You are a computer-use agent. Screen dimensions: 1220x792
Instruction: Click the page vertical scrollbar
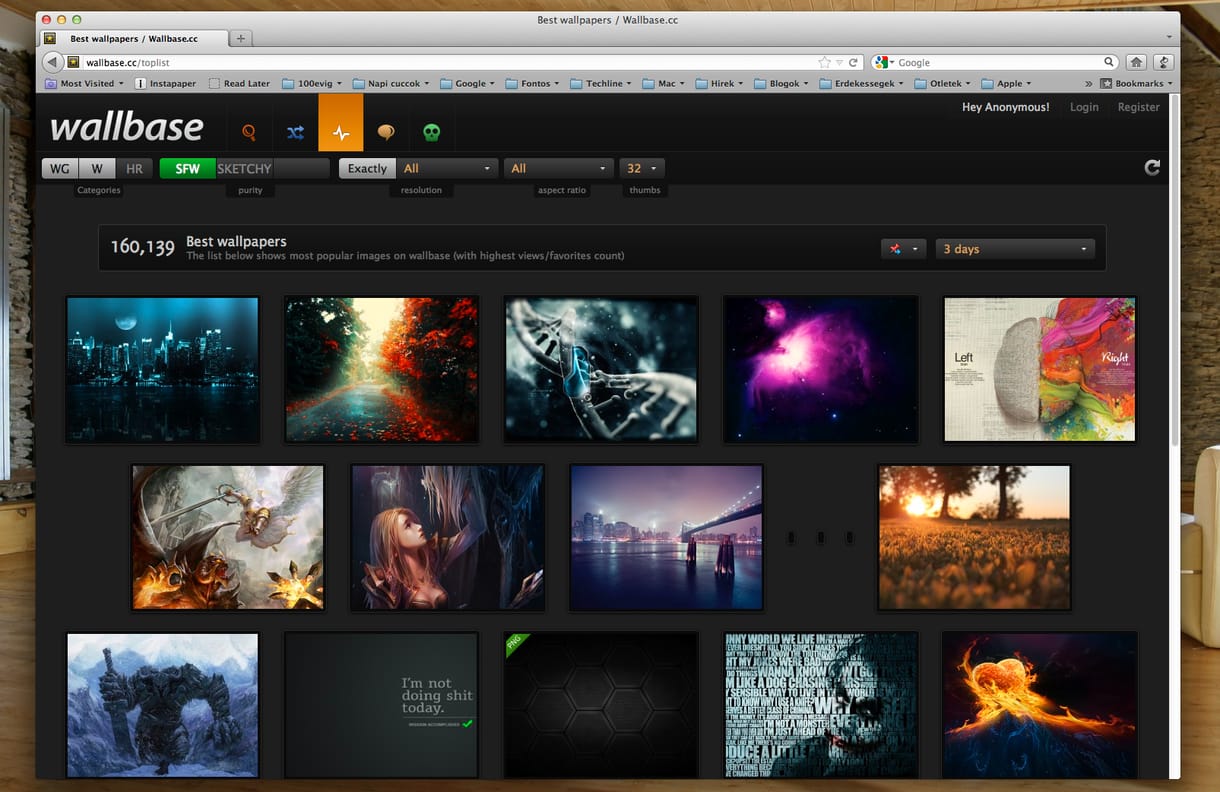tap(1174, 270)
